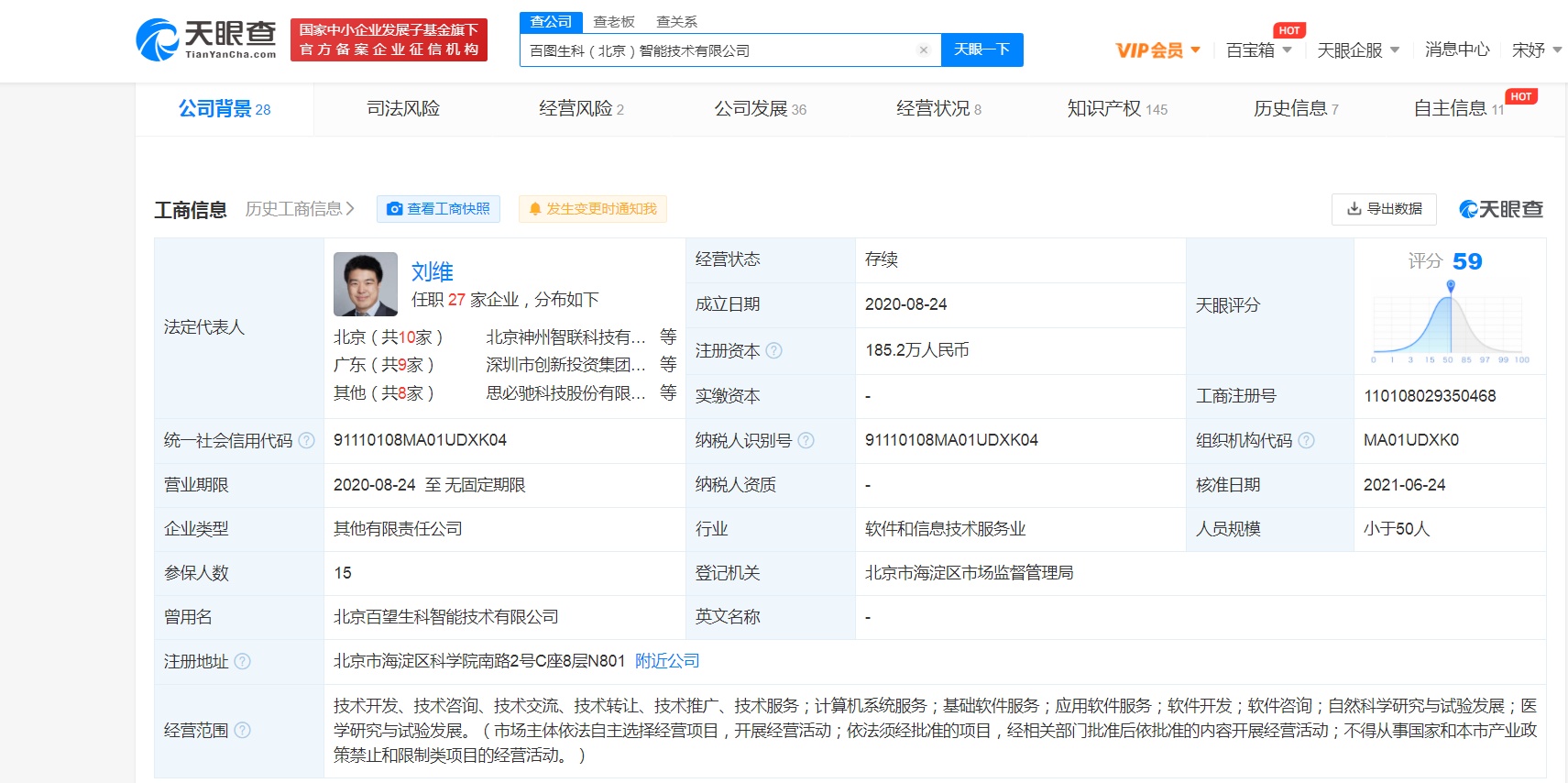The width and height of the screenshot is (1568, 783).
Task: Click 等 after 思必驰科技股份有限...
Action: pyautogui.click(x=668, y=391)
